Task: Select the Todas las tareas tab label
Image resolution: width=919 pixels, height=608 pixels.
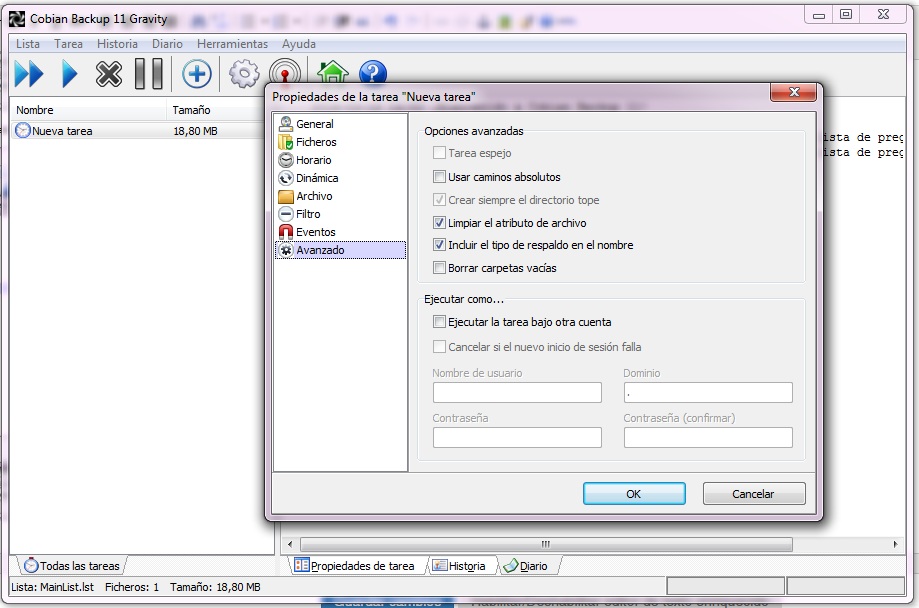Action: 80,566
